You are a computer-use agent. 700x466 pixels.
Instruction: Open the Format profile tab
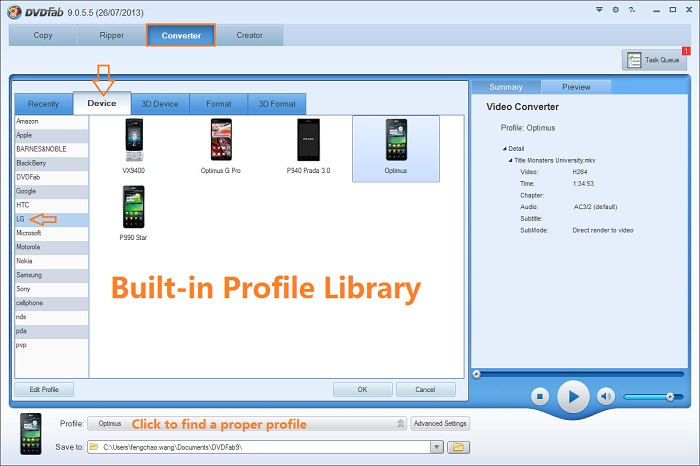click(x=219, y=104)
